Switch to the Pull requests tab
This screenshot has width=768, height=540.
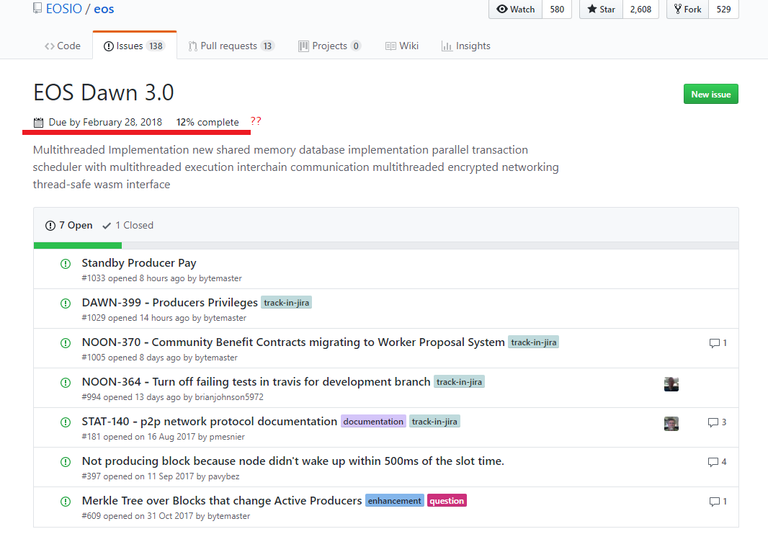pyautogui.click(x=230, y=46)
